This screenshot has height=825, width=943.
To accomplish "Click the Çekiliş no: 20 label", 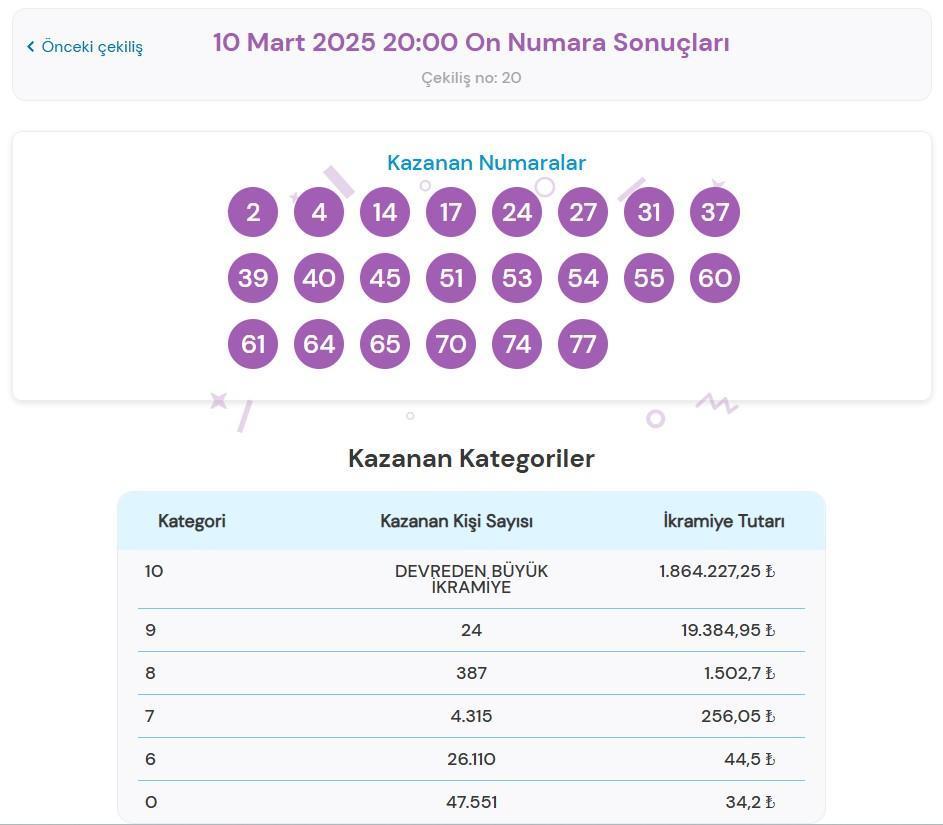I will coord(471,77).
